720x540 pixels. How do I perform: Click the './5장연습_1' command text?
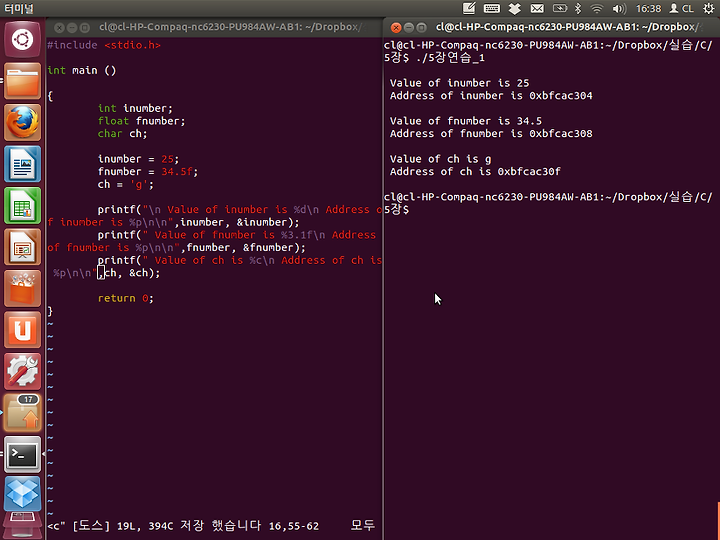pyautogui.click(x=450, y=58)
